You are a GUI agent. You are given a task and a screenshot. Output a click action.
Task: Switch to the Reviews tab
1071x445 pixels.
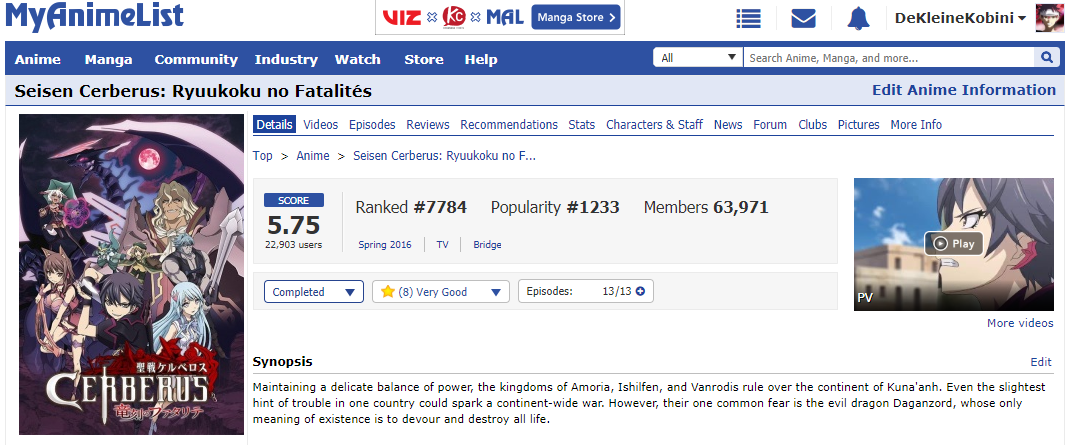(428, 124)
